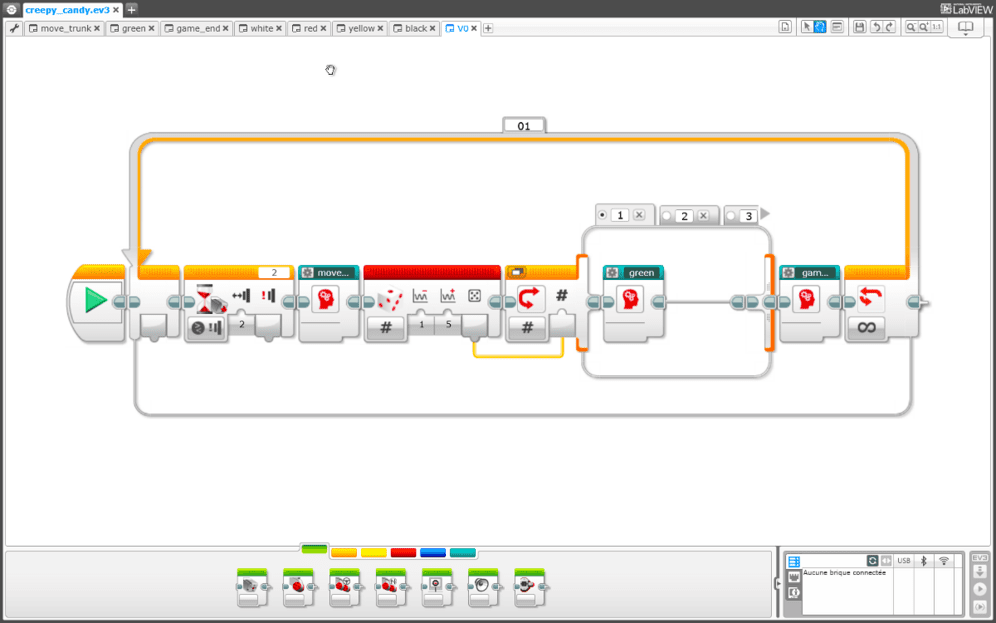The height and width of the screenshot is (623, 996).
Task: Click the random dice block icon
Action: (389, 298)
